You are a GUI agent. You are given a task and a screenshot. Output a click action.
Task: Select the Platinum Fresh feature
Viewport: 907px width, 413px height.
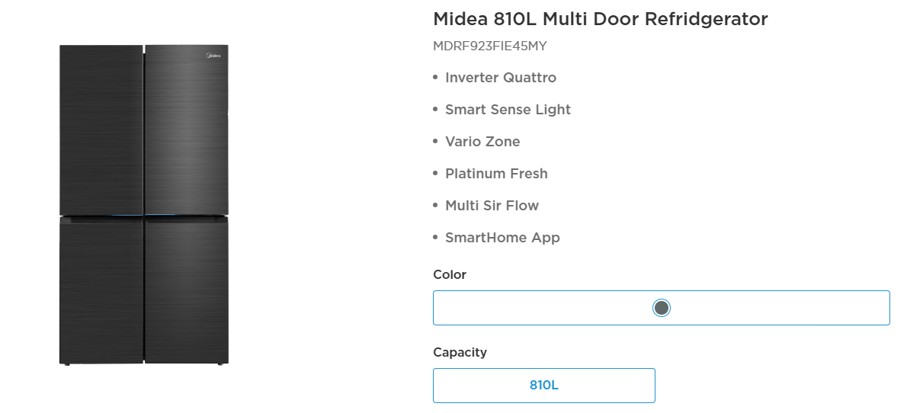click(496, 174)
